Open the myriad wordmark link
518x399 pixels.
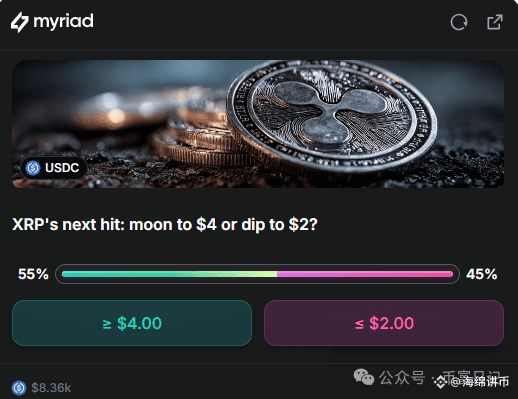point(64,22)
